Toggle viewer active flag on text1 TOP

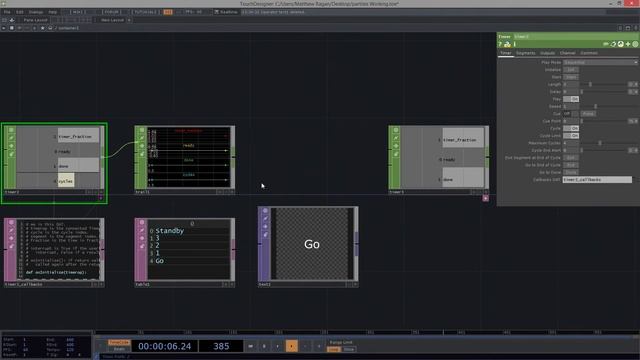(x=265, y=211)
